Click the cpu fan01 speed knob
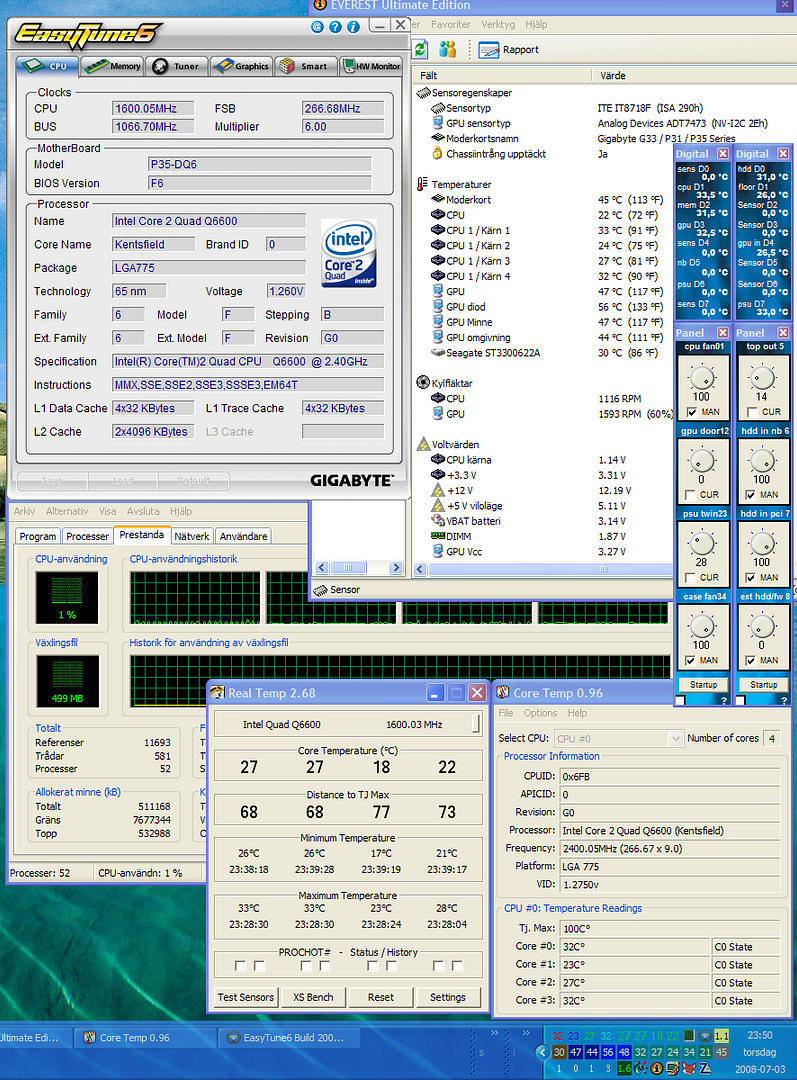The height and width of the screenshot is (1080, 797). 702,377
